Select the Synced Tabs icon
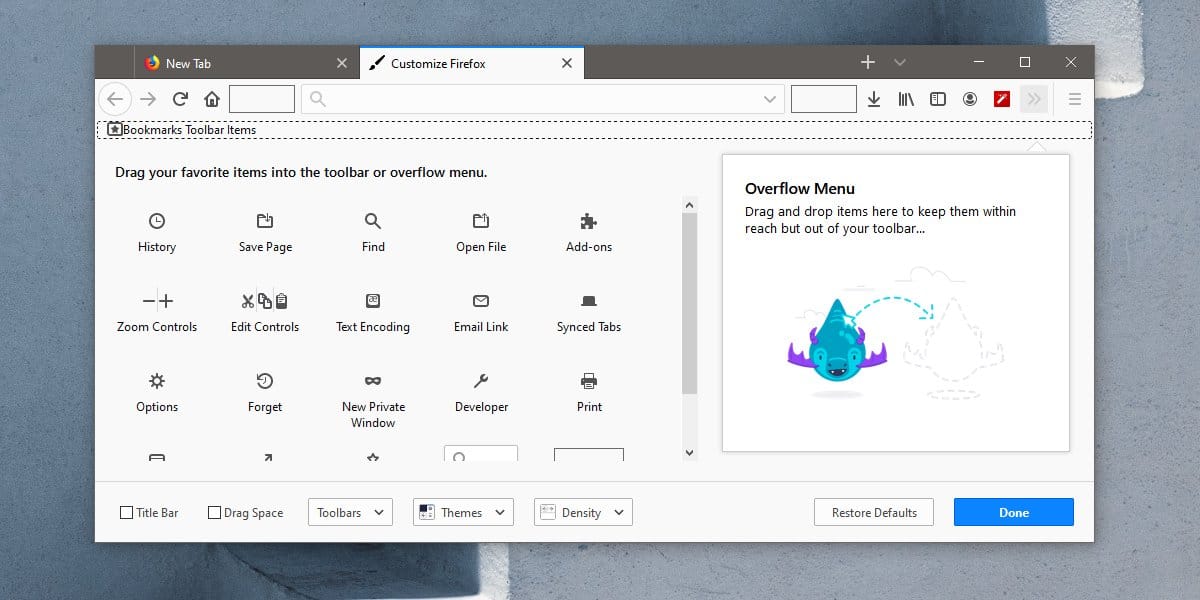Screen dimensions: 1200x600 (589, 301)
